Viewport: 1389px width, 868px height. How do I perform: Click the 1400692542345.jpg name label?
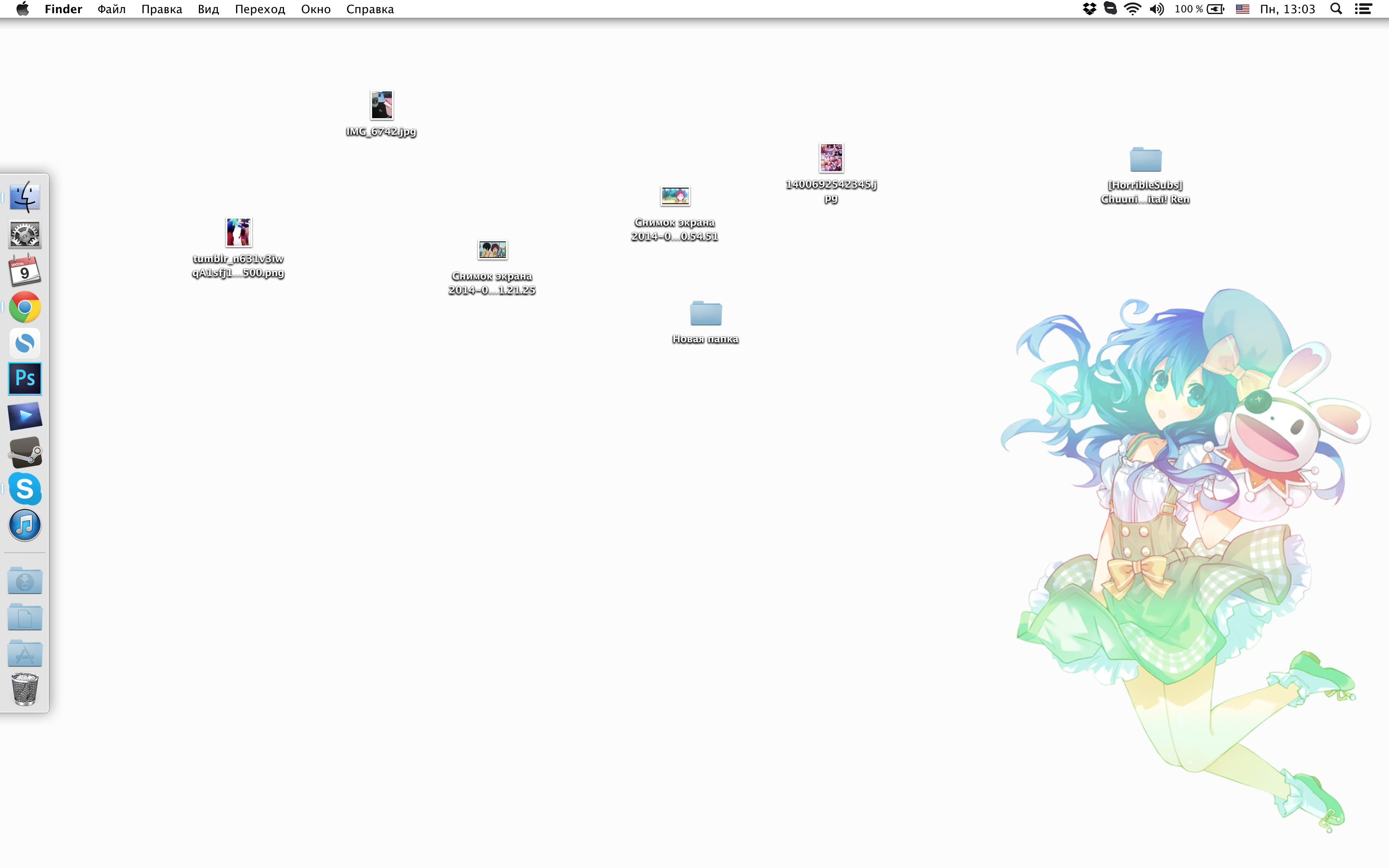pos(831,191)
